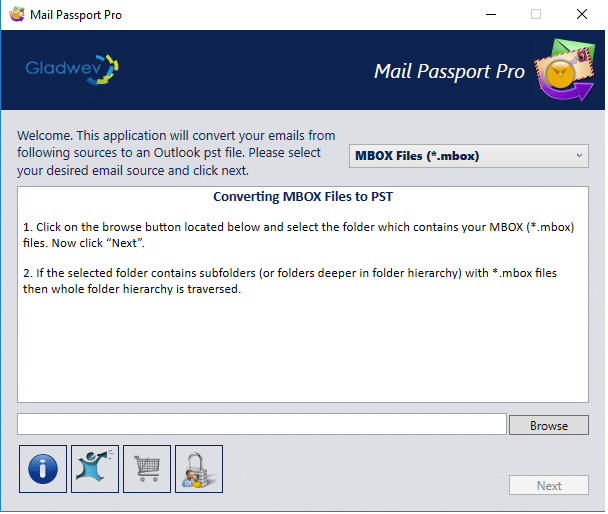Click the padlock activation icon

click(199, 471)
